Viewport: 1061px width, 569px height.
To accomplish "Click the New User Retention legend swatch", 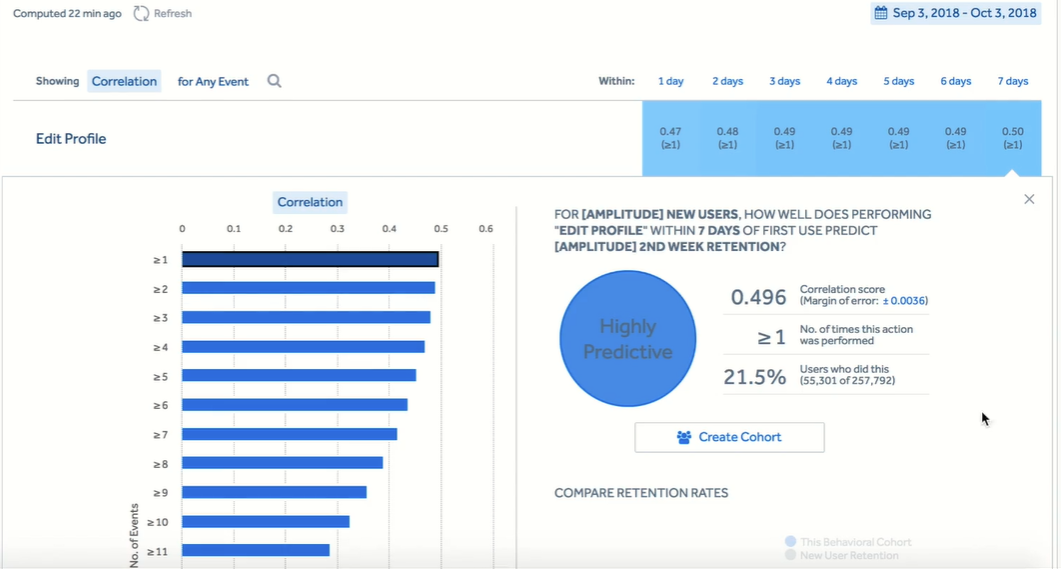I will pyautogui.click(x=790, y=555).
